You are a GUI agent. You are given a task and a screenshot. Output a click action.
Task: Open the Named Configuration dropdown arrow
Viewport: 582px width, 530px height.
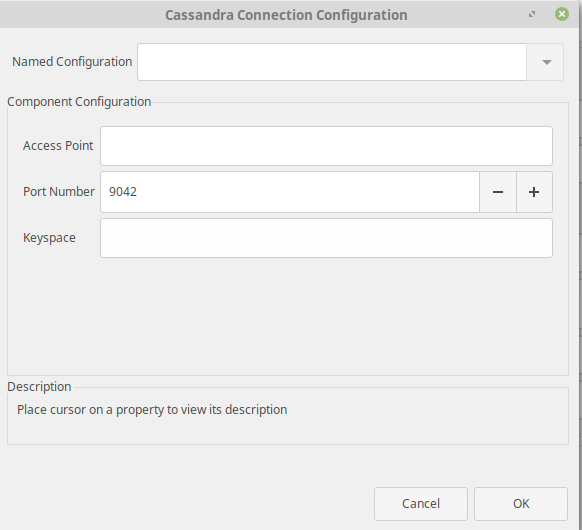point(545,62)
